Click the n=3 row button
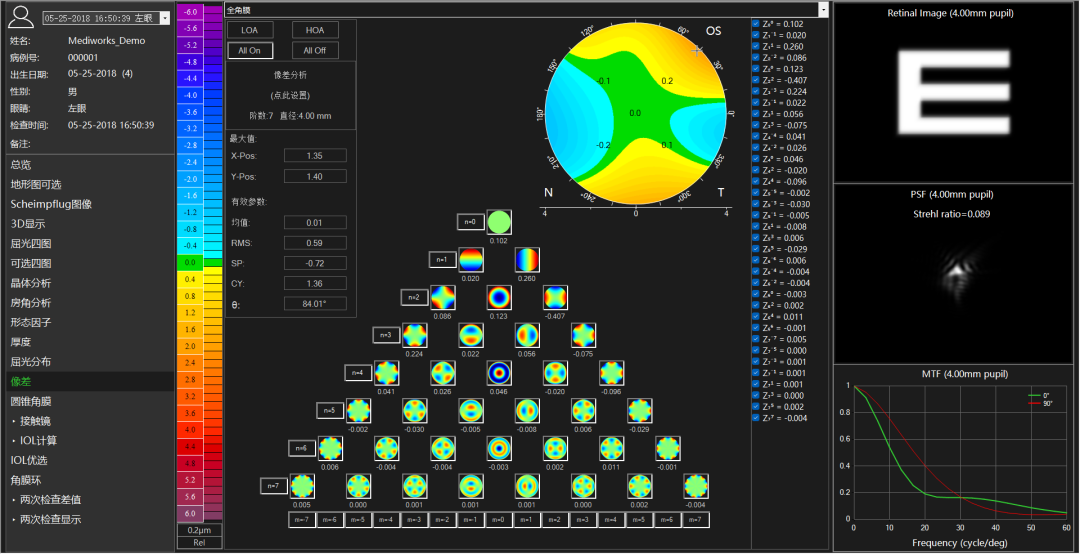The width and height of the screenshot is (1080, 554). coord(386,336)
